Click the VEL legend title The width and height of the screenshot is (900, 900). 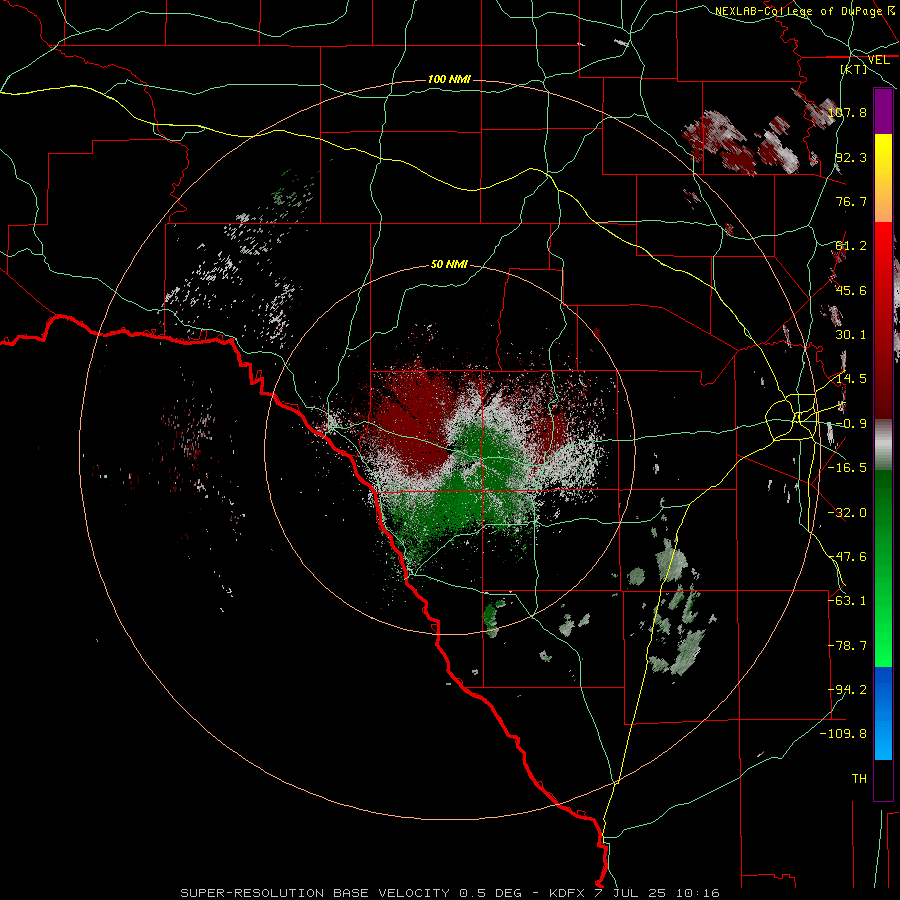[878, 60]
